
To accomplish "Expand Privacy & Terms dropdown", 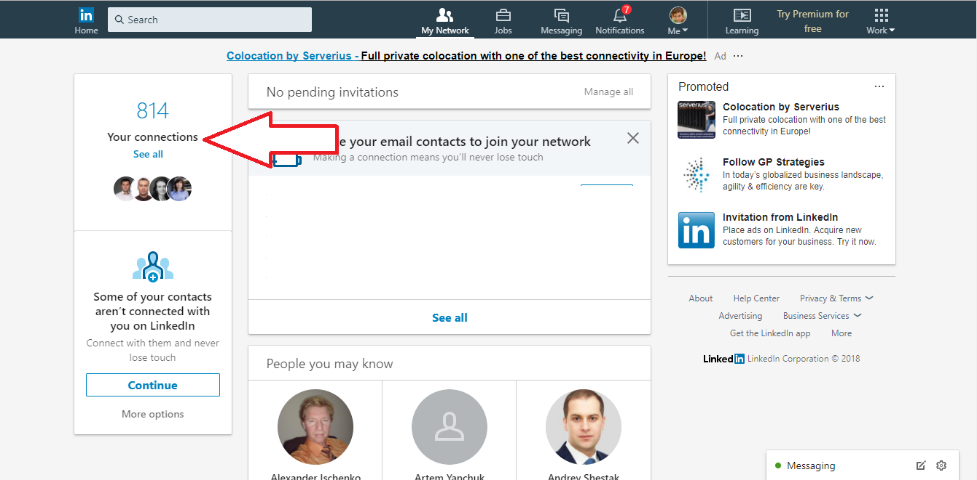I will pos(836,298).
